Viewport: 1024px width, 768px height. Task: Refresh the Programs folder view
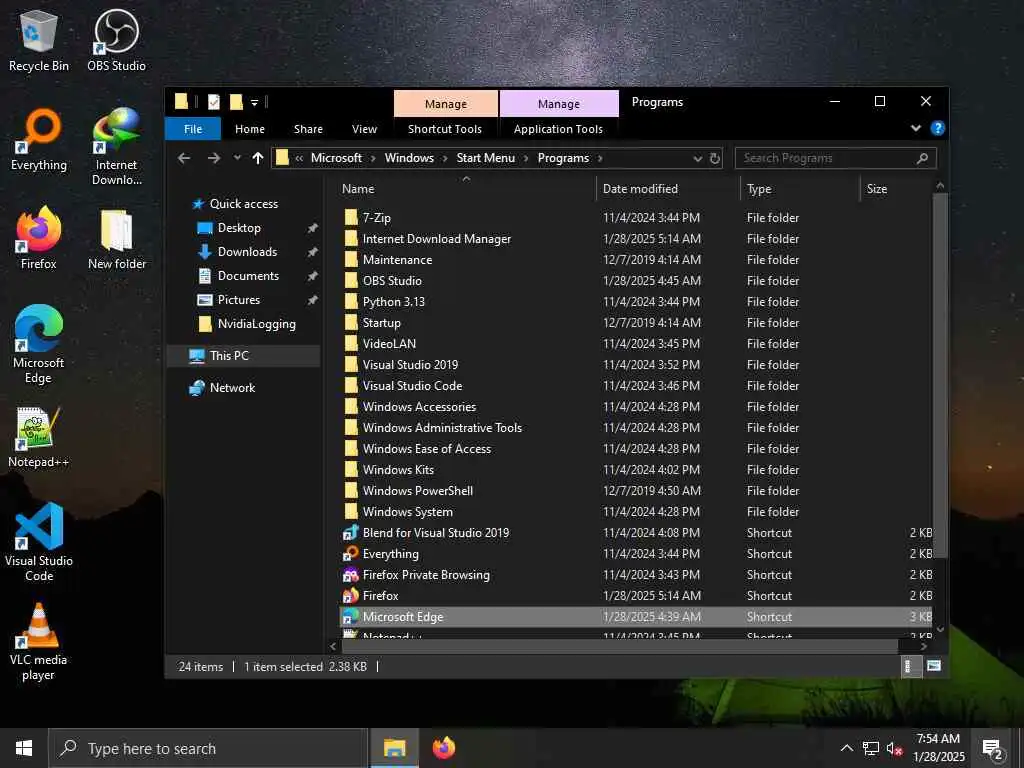tap(714, 158)
